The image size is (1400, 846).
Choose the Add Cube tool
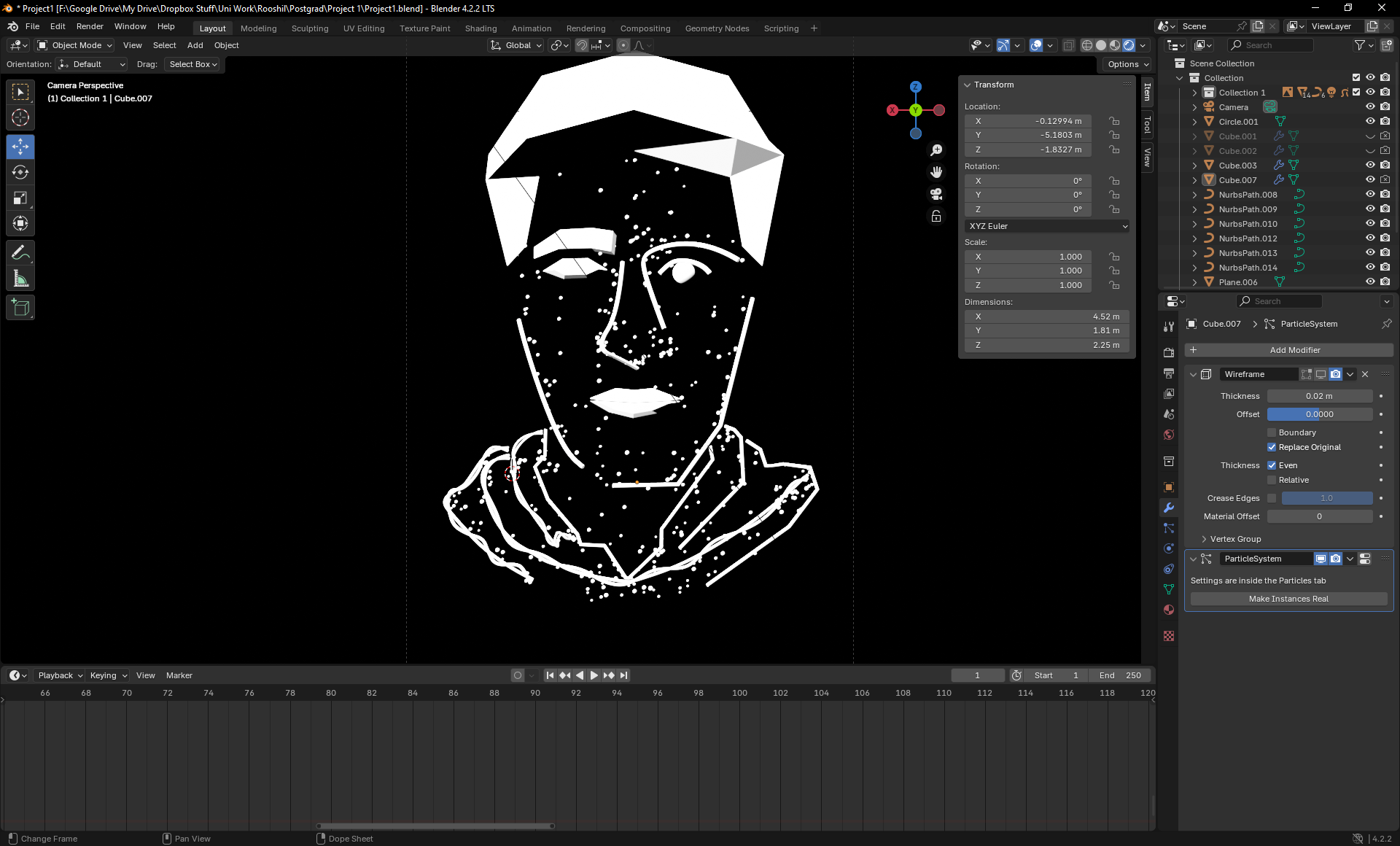click(20, 308)
